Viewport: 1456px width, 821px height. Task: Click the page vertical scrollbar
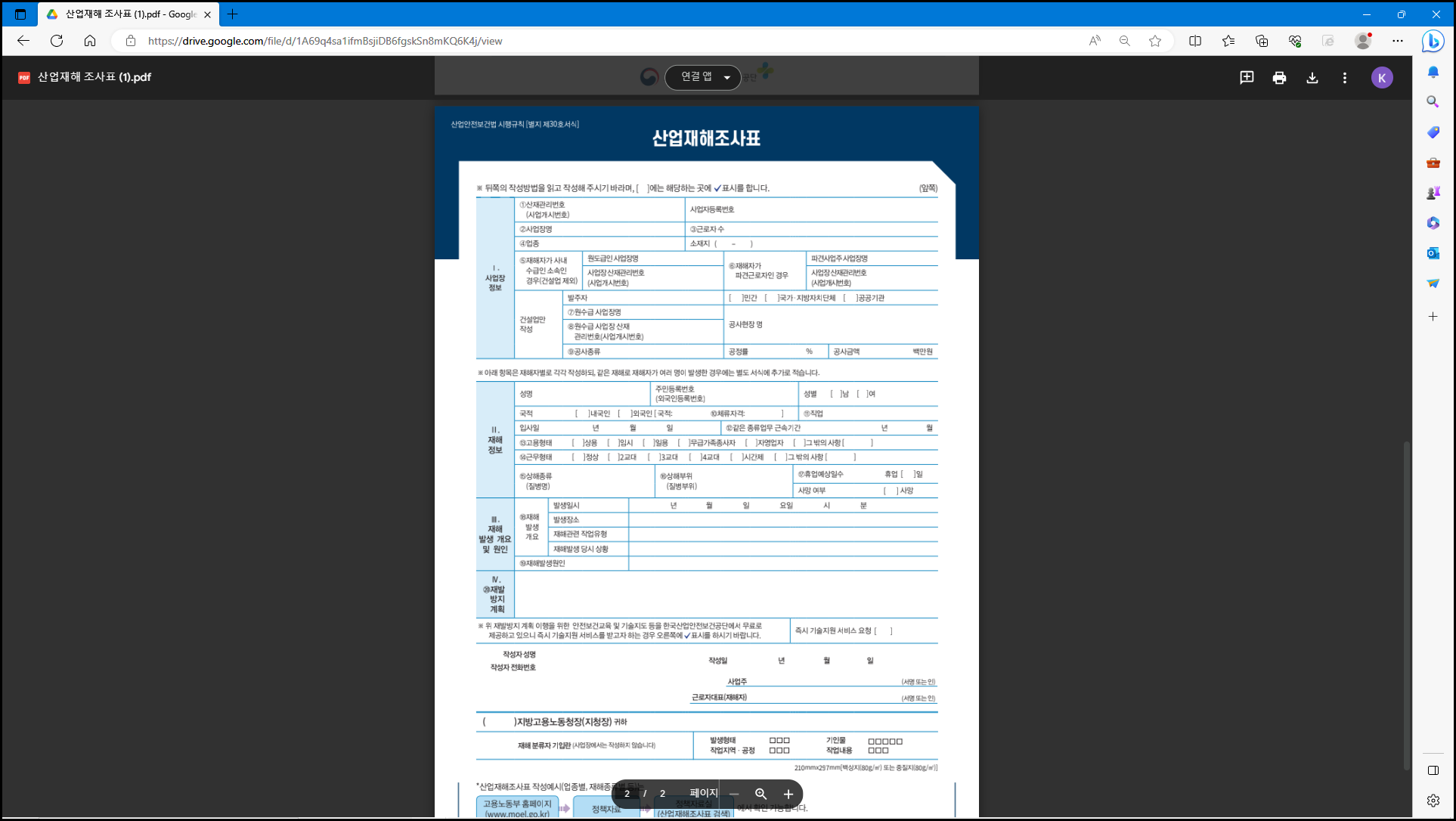click(1407, 605)
